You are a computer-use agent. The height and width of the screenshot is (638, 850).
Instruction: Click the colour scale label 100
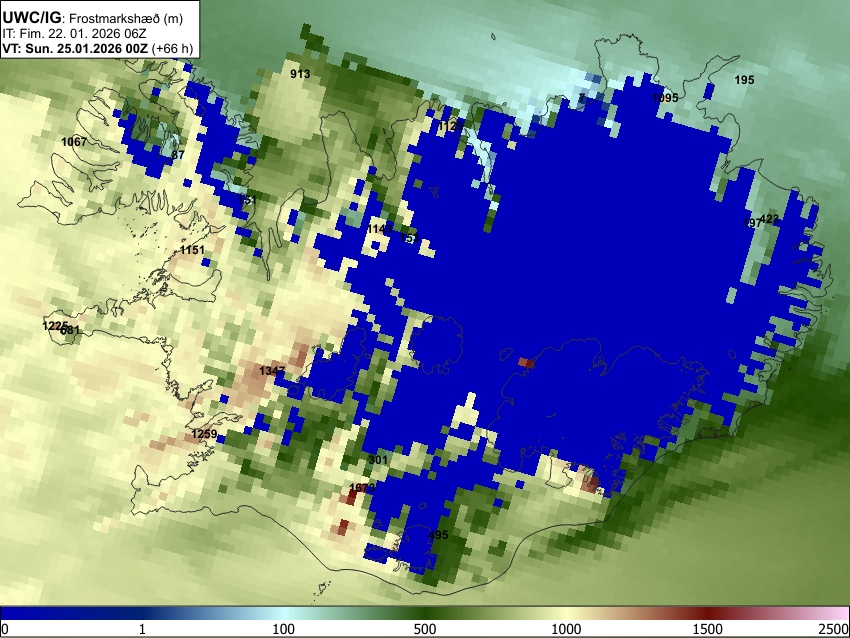[284, 629]
